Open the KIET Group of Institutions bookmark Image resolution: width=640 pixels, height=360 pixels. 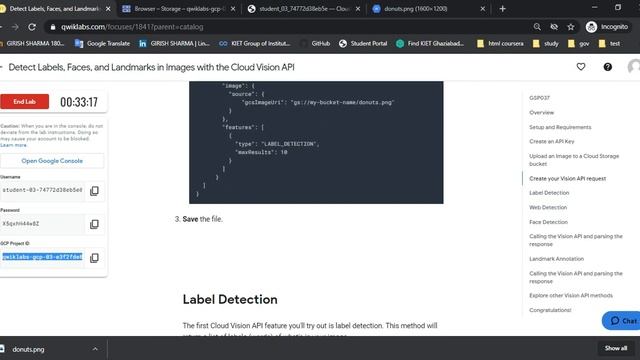(x=255, y=43)
